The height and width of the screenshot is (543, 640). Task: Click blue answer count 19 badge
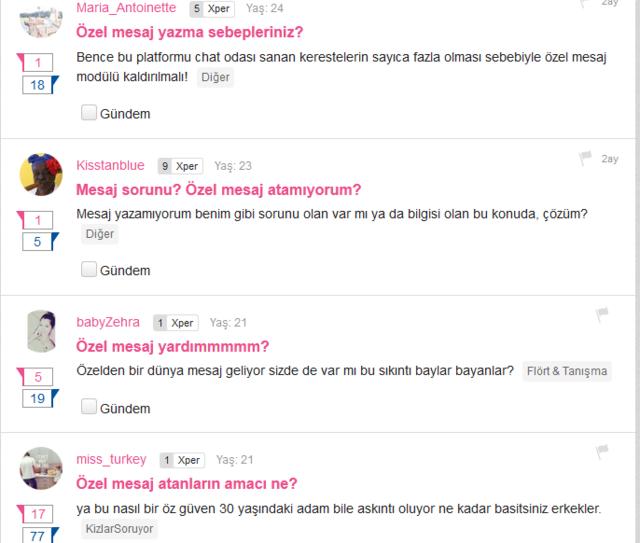pyautogui.click(x=38, y=398)
